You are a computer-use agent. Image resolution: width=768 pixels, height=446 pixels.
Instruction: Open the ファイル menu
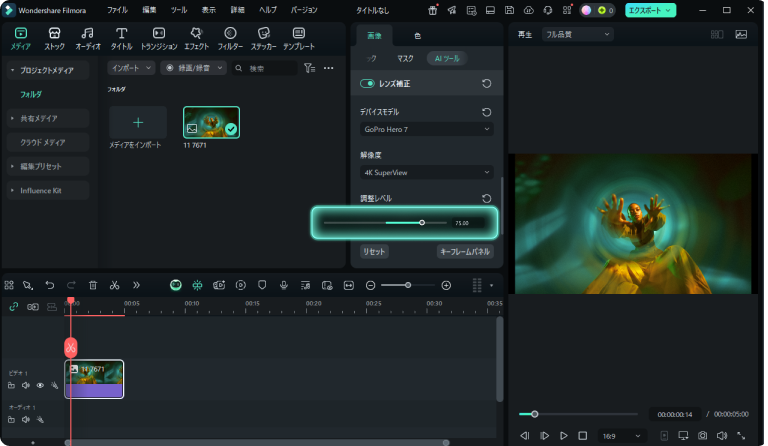pos(118,10)
